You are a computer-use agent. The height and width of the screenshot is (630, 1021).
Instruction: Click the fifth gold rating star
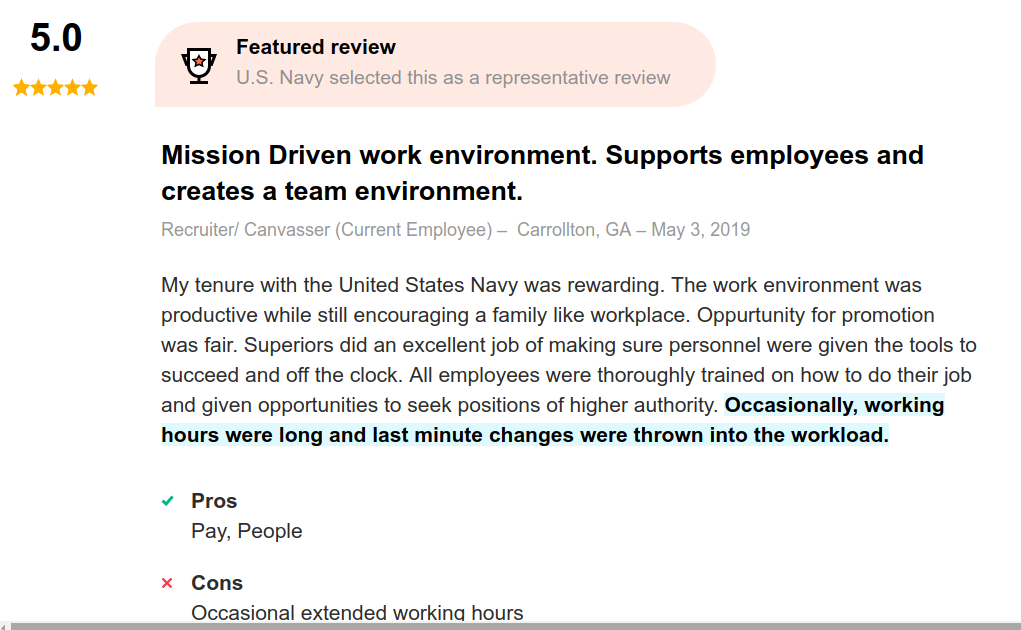pos(90,88)
